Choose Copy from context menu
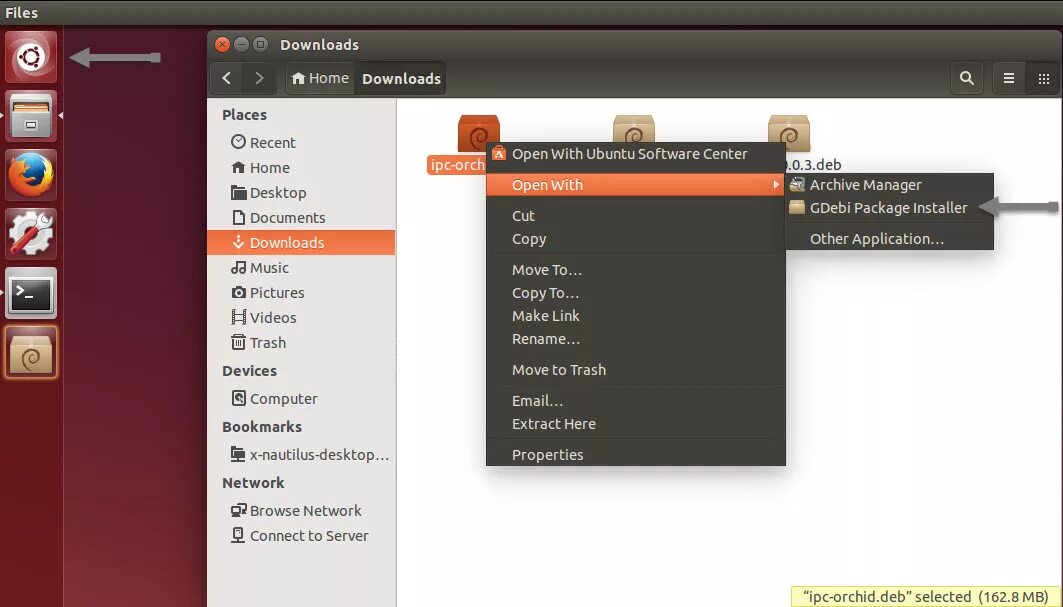The width and height of the screenshot is (1063, 607). tap(635, 239)
